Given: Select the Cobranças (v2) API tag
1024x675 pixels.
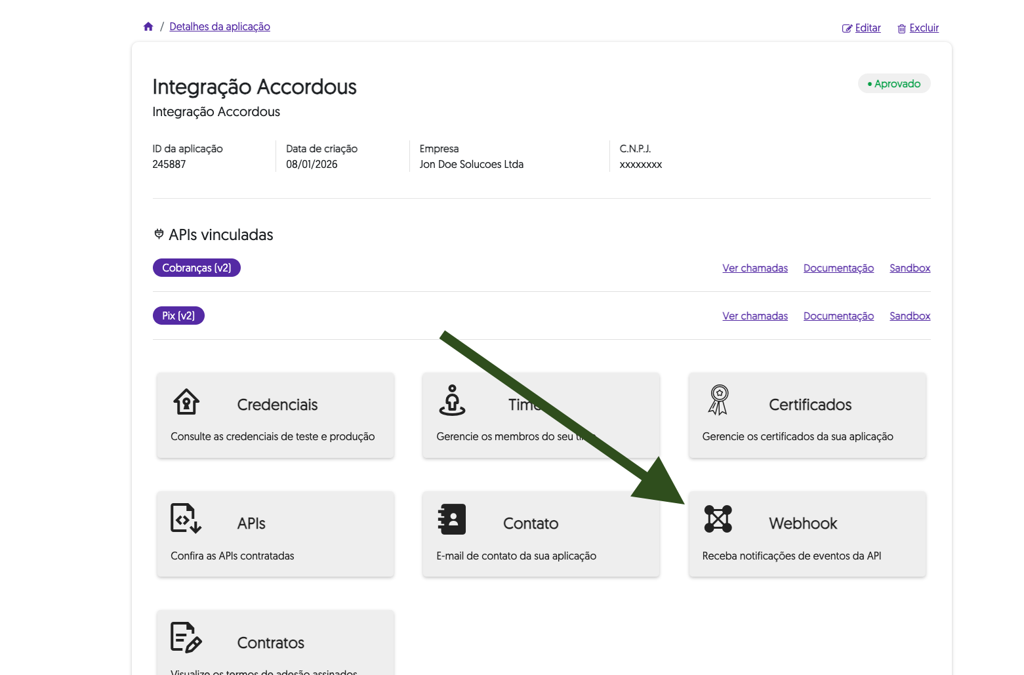Looking at the screenshot, I should click(x=197, y=268).
